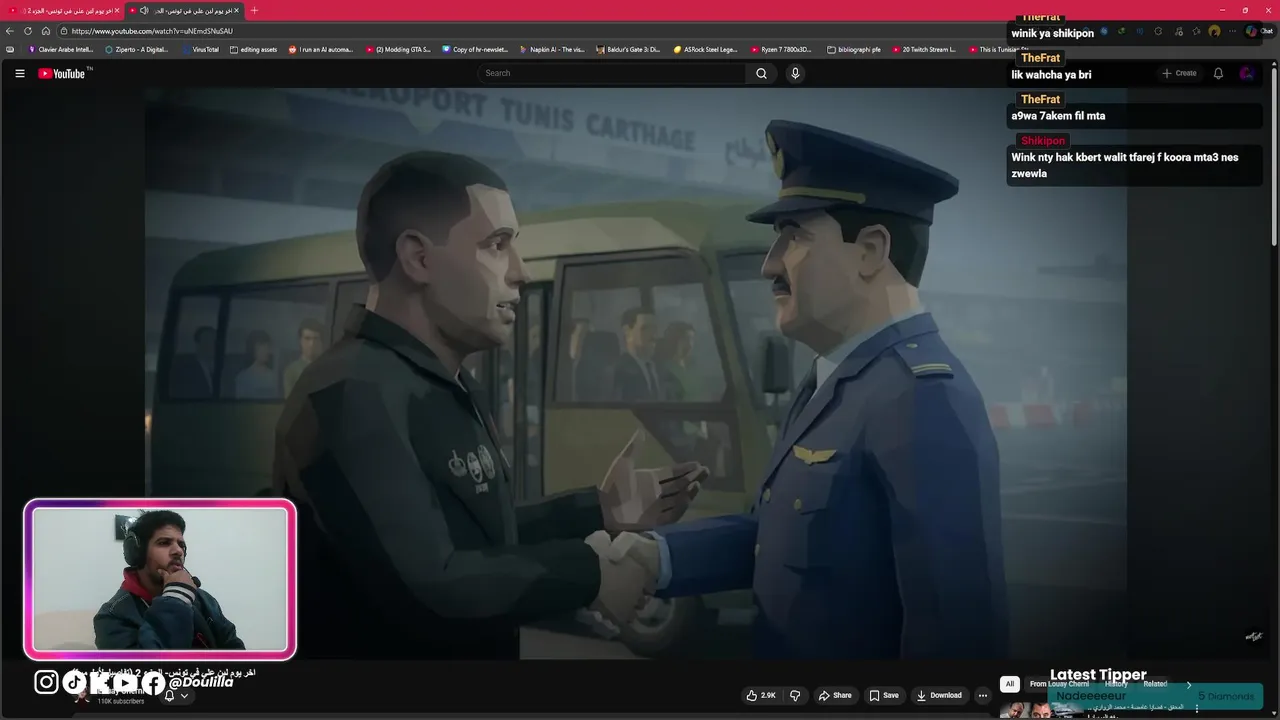
Task: Open a new browser tab with plus
Action: click(x=254, y=10)
